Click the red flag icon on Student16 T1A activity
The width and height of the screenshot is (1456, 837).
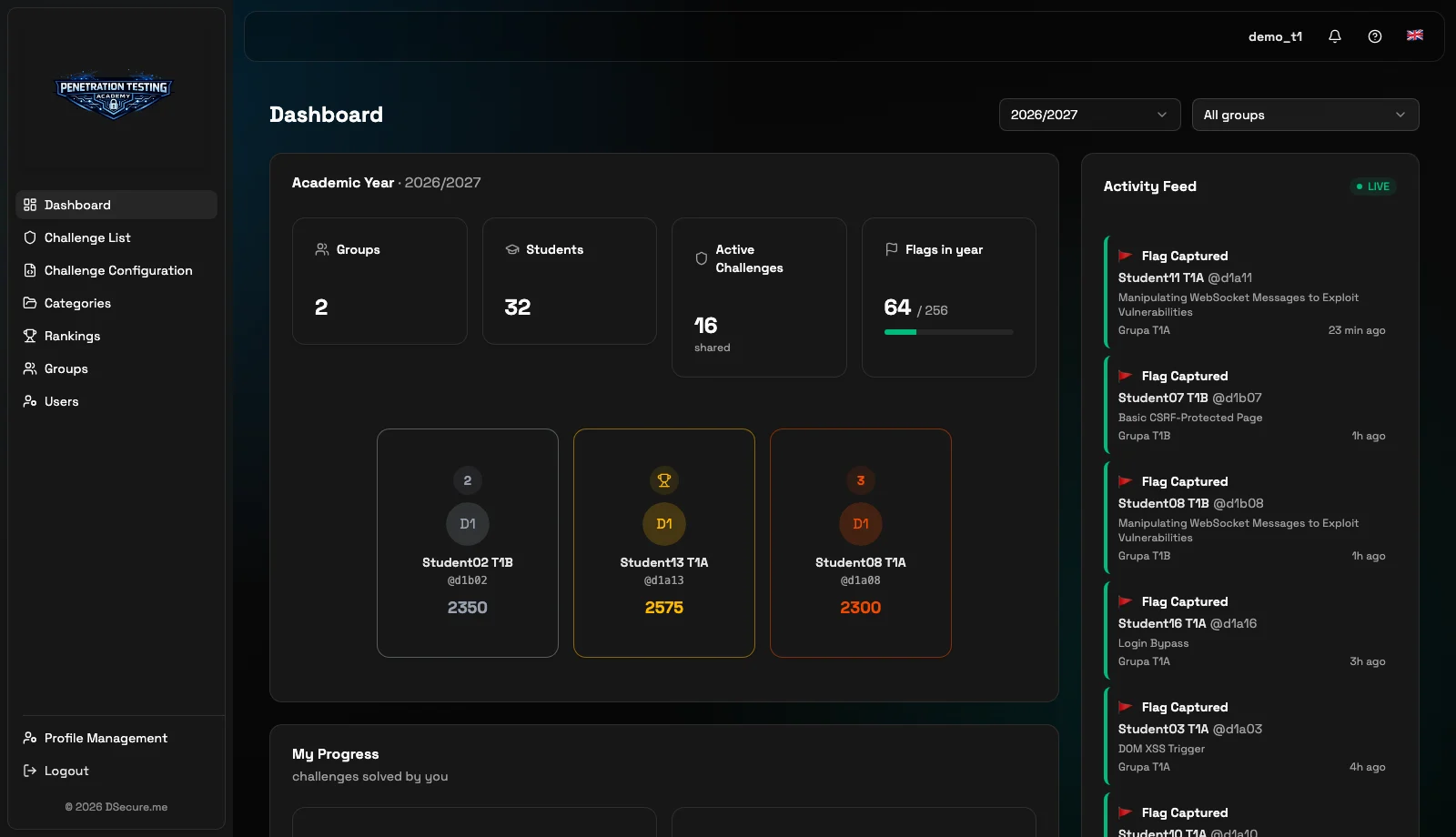1126,601
